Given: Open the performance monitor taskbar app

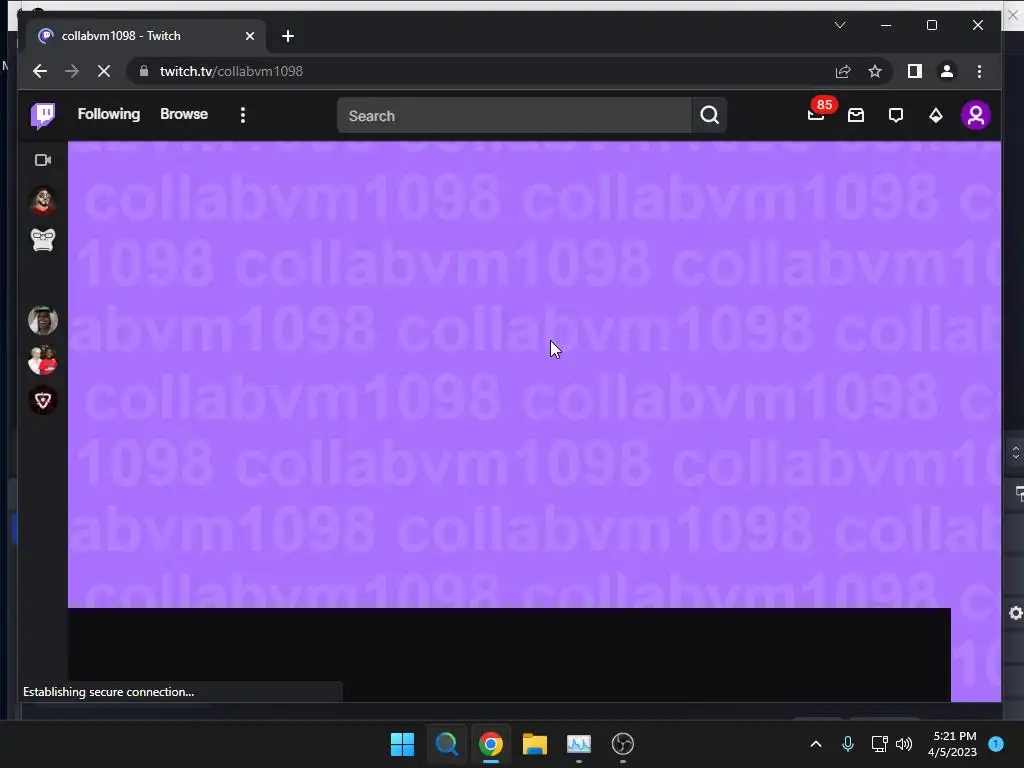Looking at the screenshot, I should click(x=579, y=744).
